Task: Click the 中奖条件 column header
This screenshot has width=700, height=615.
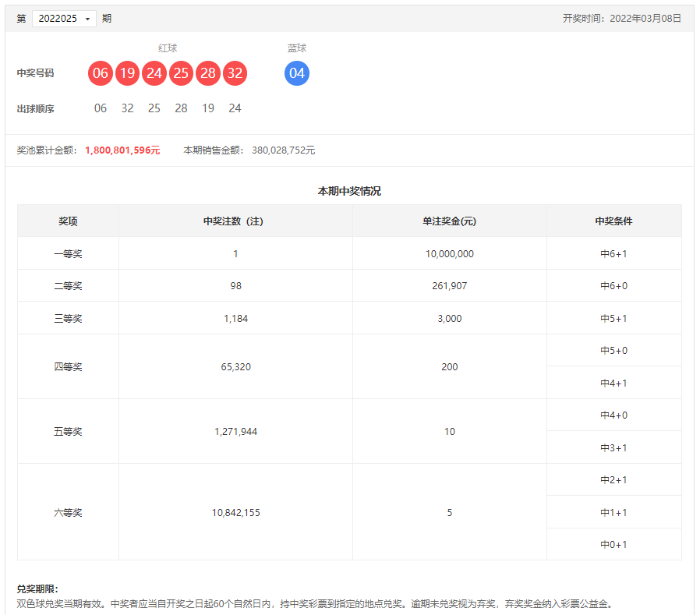Action: pos(613,221)
